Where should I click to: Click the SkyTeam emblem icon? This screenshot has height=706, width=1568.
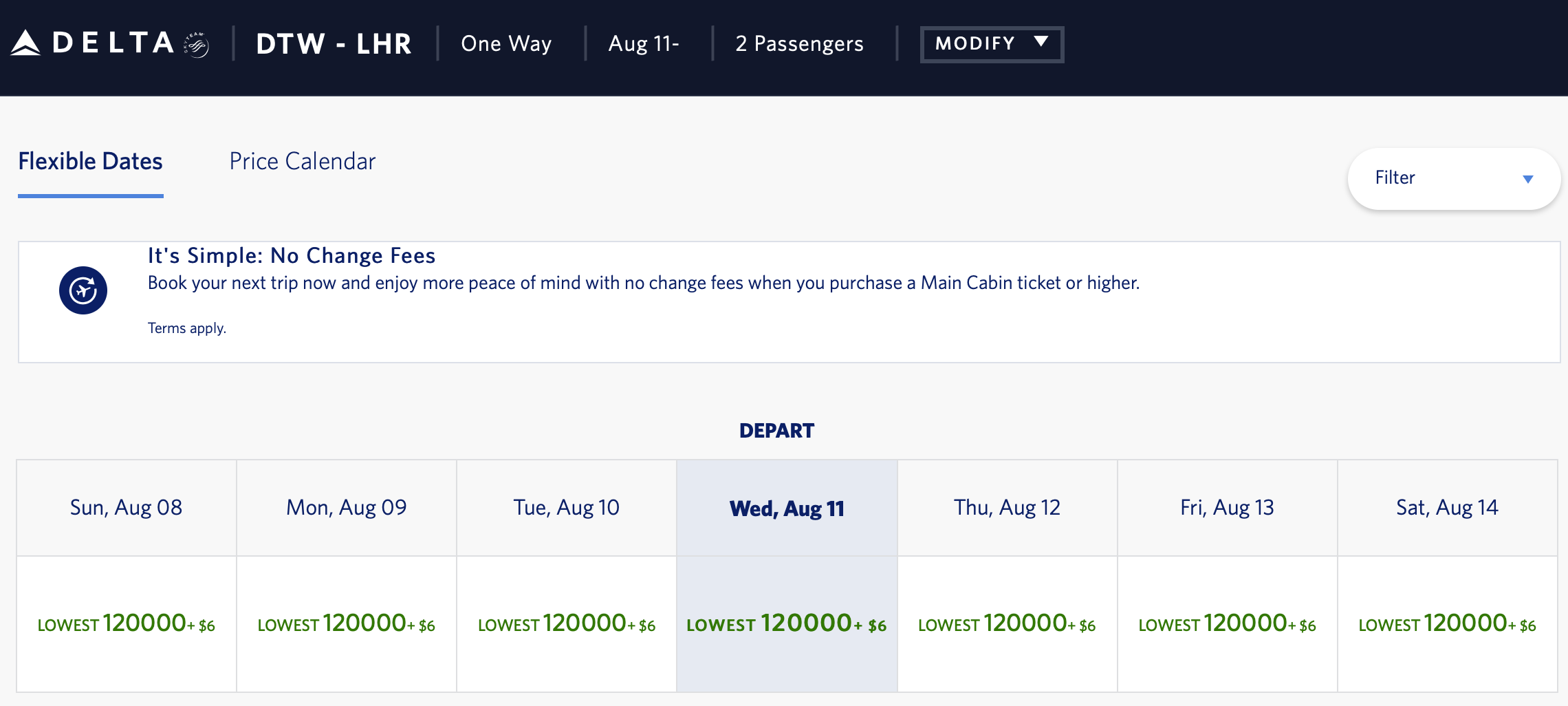click(197, 45)
